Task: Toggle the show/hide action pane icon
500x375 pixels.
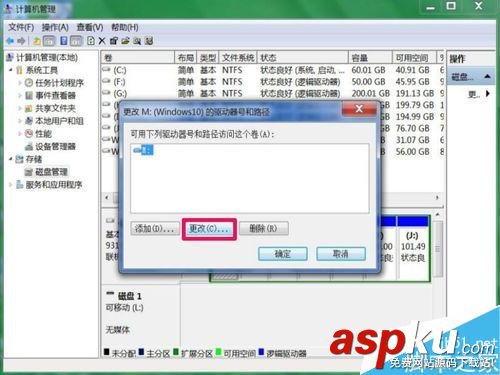Action: coord(76,41)
